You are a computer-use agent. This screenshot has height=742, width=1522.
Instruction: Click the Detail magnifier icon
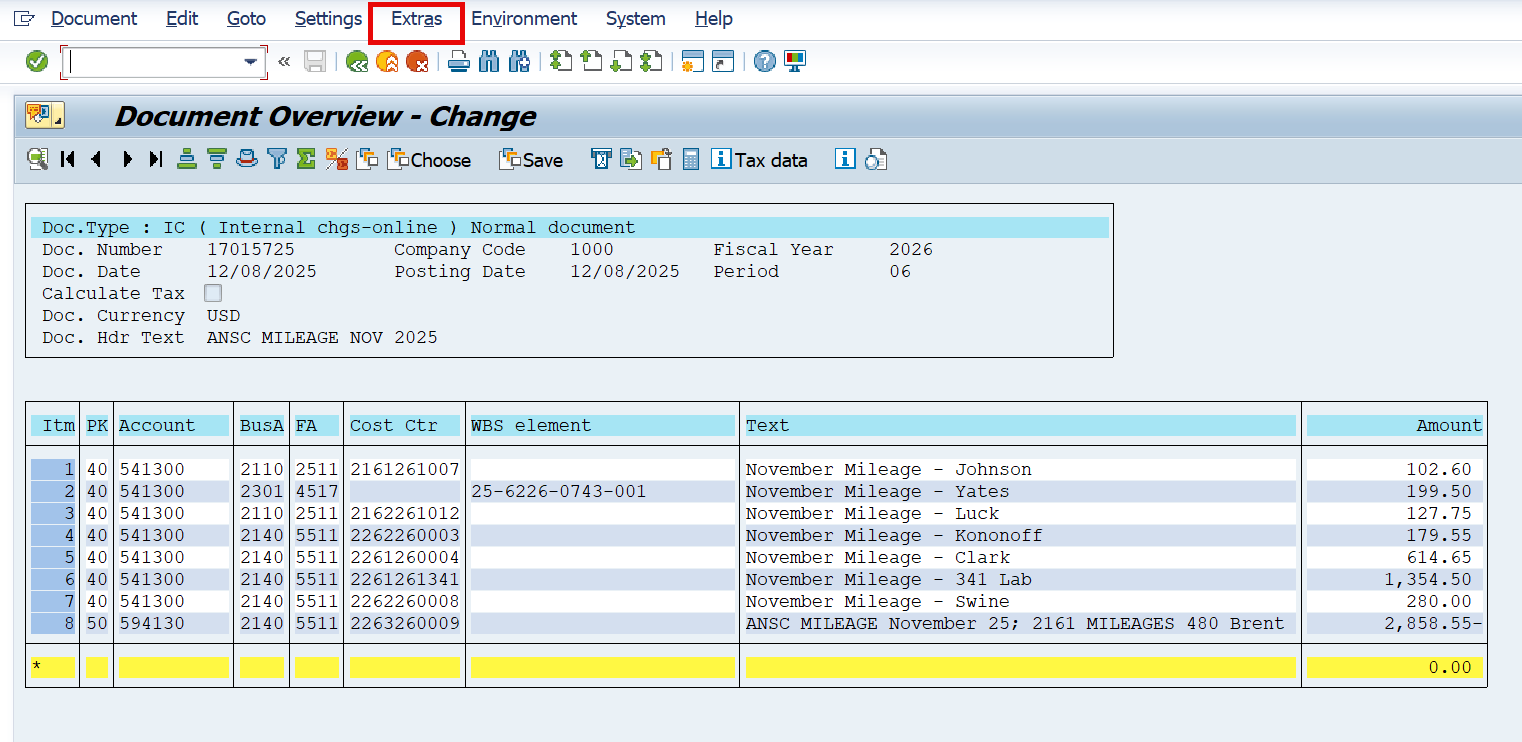tap(37, 159)
